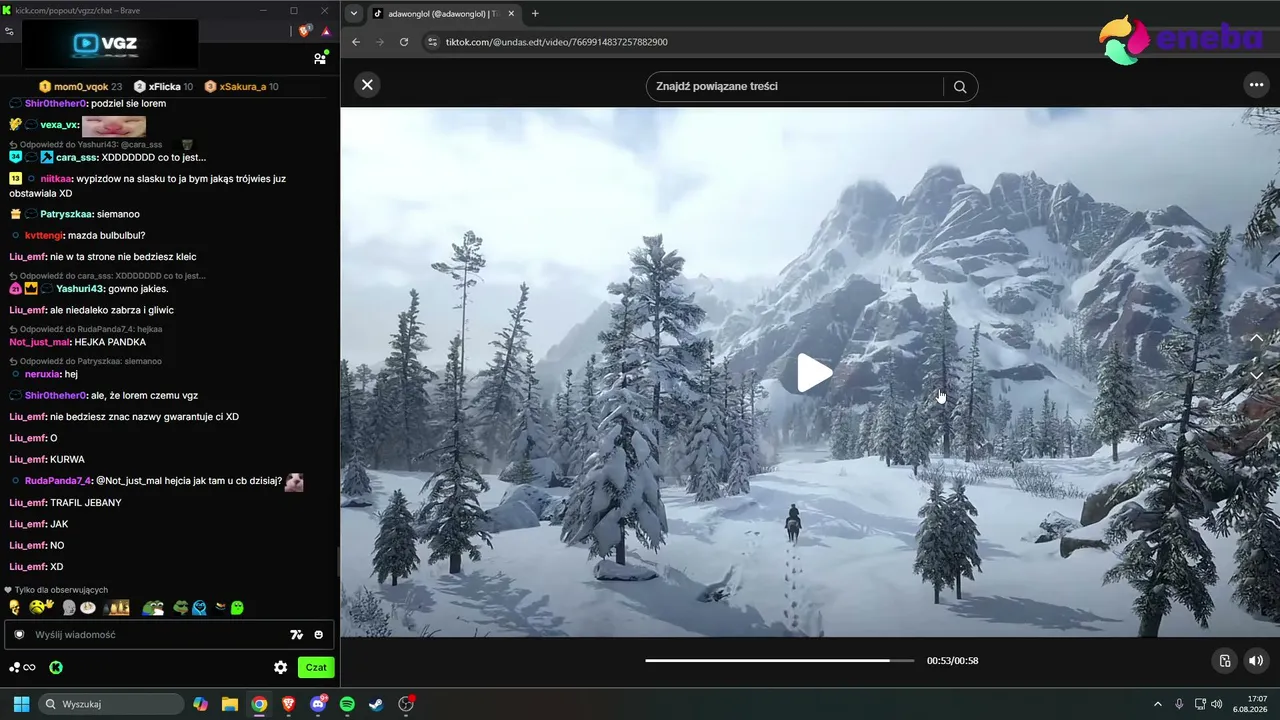Switch to Discord on the taskbar
This screenshot has width=1280, height=720.
click(318, 704)
